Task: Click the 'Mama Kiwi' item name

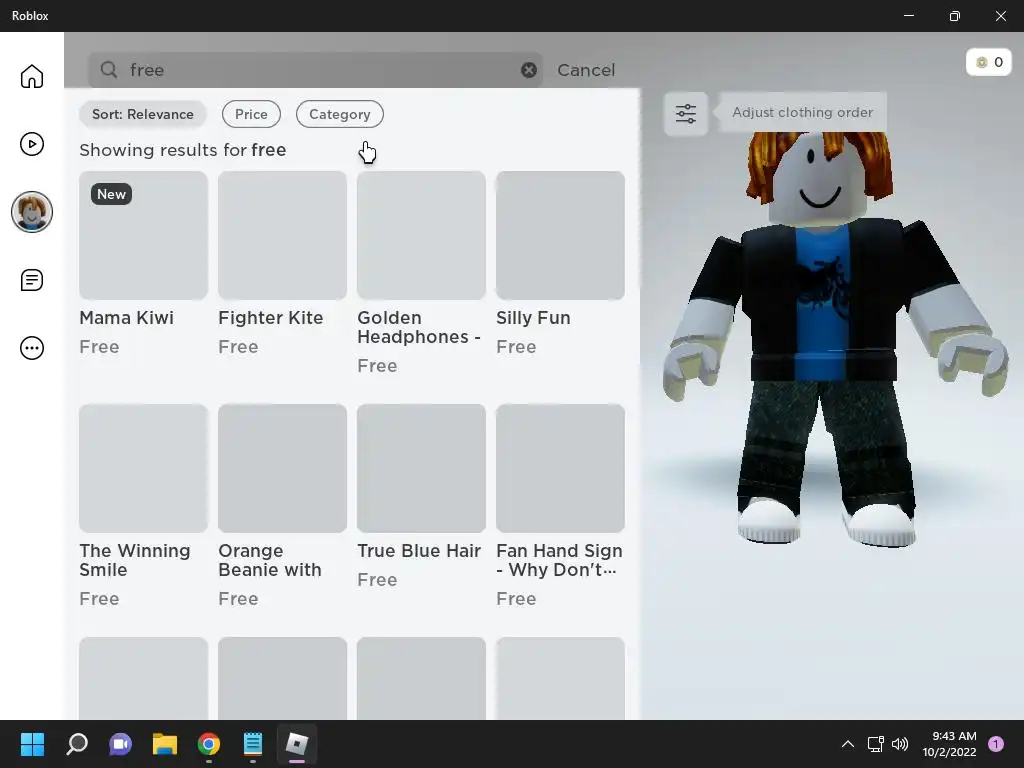Action: [x=127, y=318]
